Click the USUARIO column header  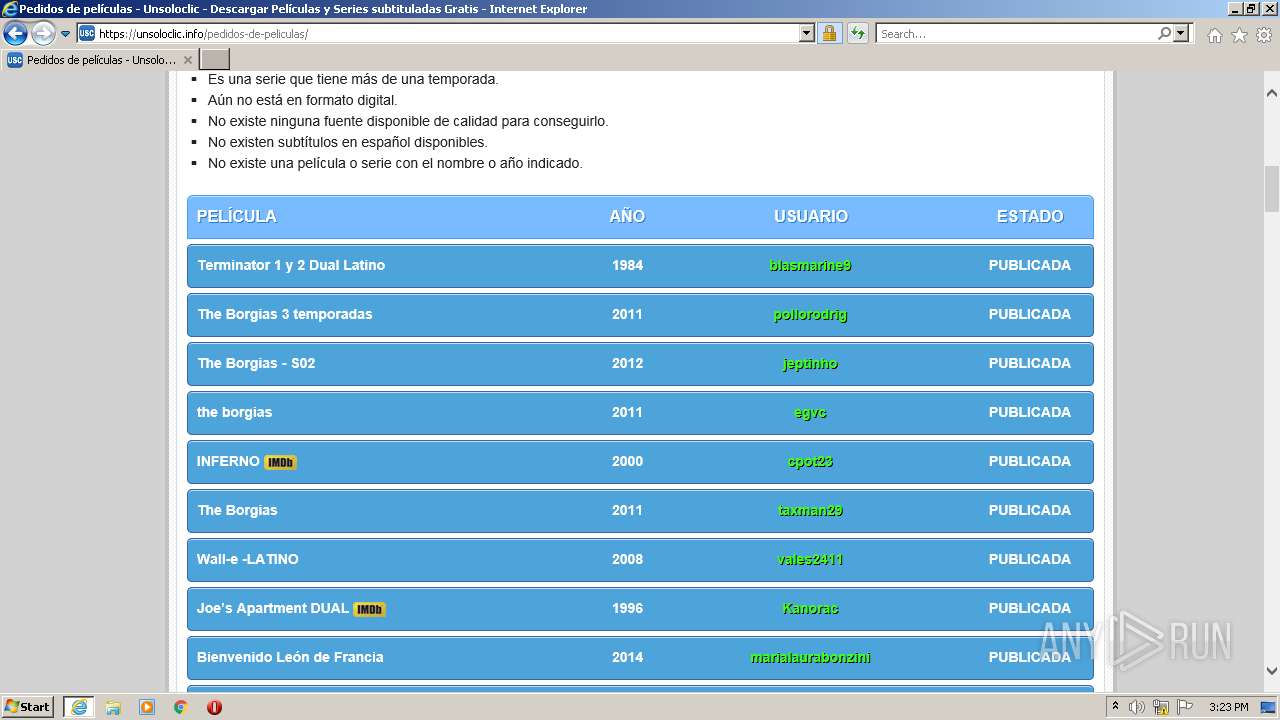tap(811, 216)
